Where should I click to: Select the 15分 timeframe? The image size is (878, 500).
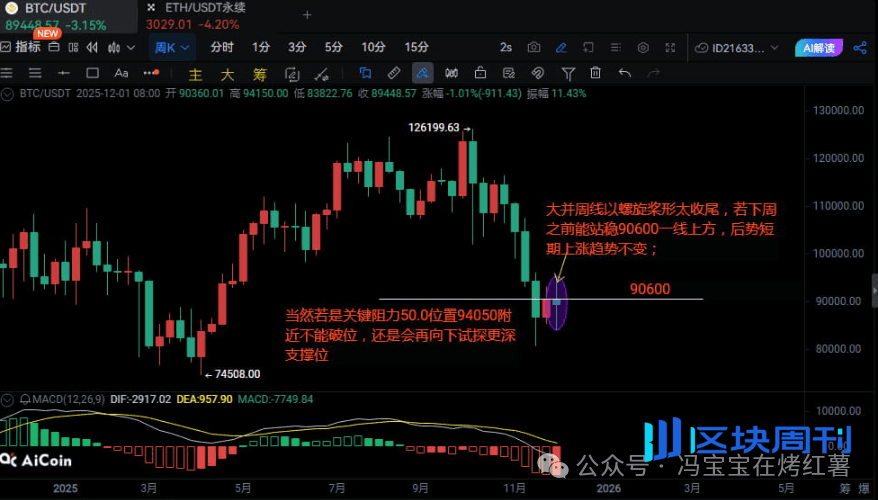tap(417, 47)
